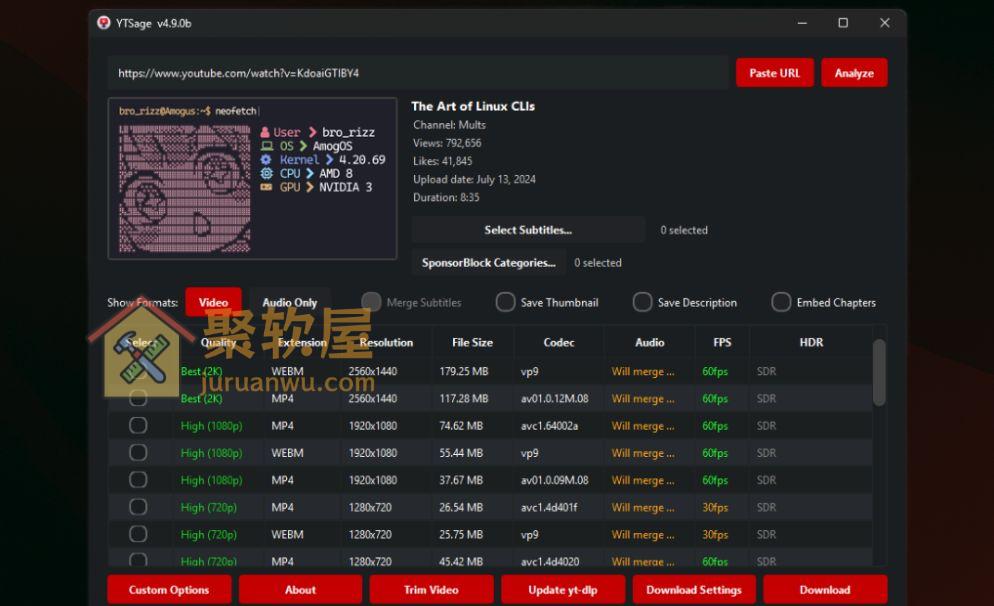Click the Upload date: July 13, 2024 text
Image resolution: width=994 pixels, height=606 pixels.
(x=474, y=179)
